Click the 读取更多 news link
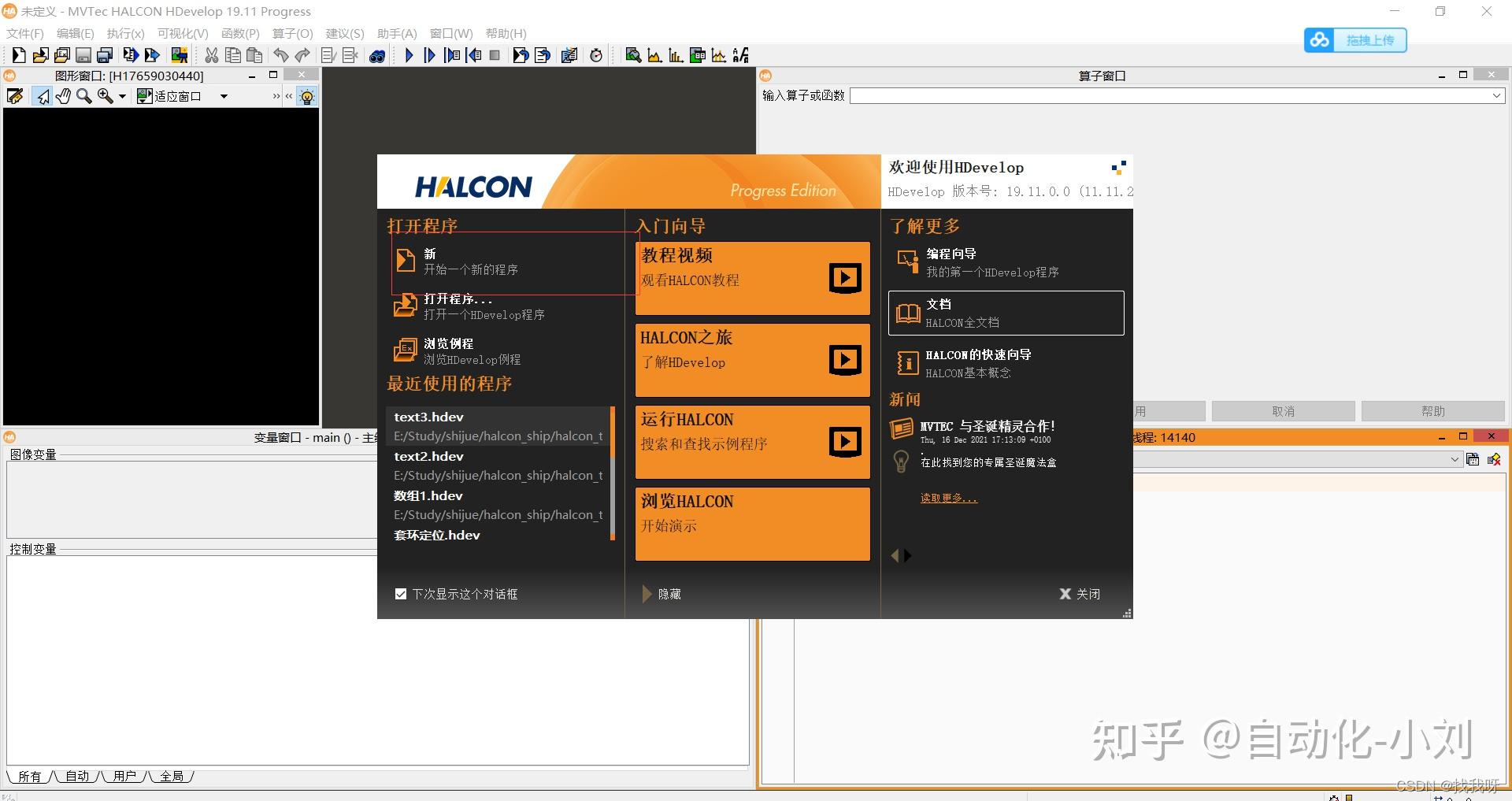 pyautogui.click(x=948, y=497)
